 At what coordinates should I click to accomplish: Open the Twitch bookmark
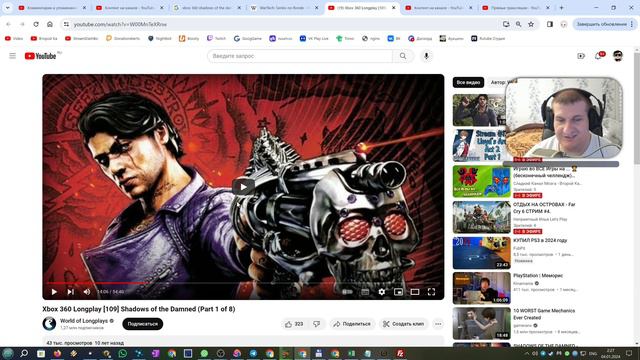click(216, 38)
